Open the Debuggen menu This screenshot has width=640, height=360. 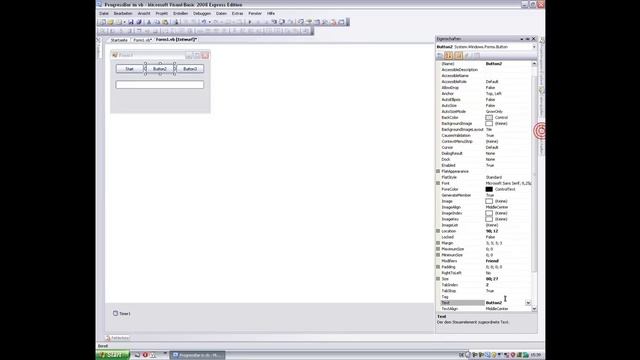[202, 13]
